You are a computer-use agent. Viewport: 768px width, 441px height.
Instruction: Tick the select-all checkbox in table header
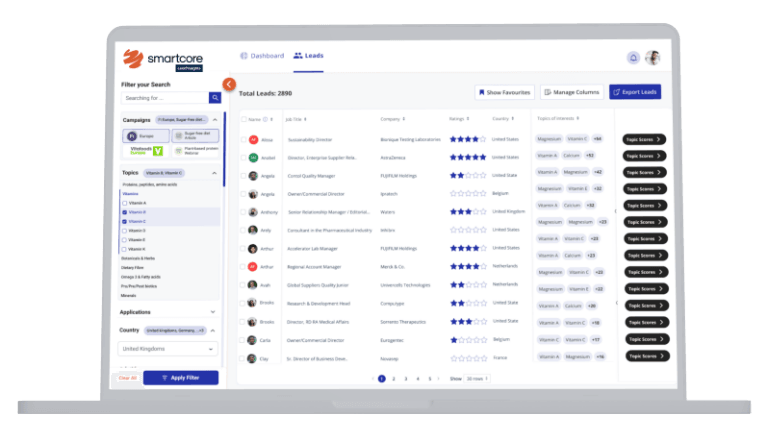tap(243, 119)
